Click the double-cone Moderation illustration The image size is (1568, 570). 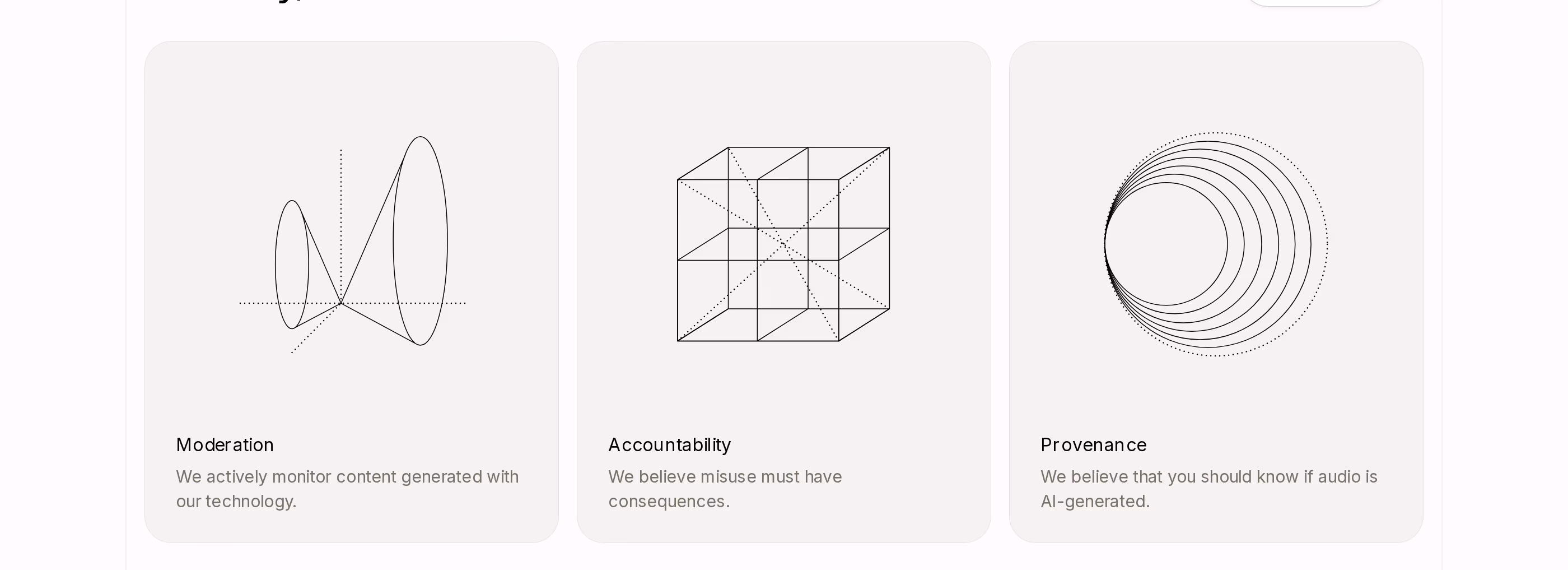pos(352,244)
